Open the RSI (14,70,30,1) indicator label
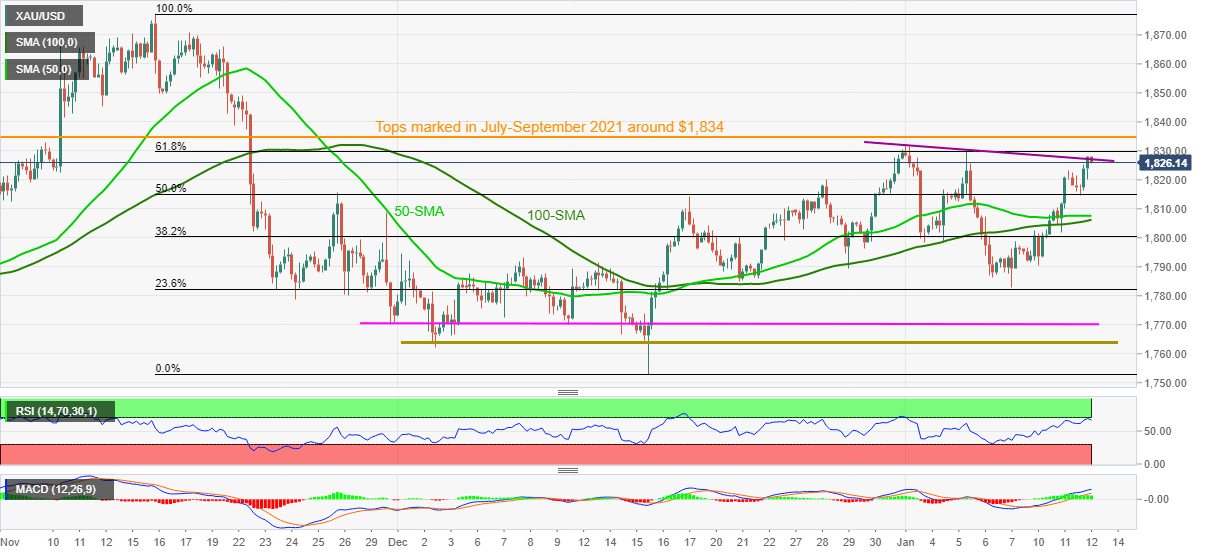Image resolution: width=1207 pixels, height=555 pixels. pyautogui.click(x=61, y=410)
